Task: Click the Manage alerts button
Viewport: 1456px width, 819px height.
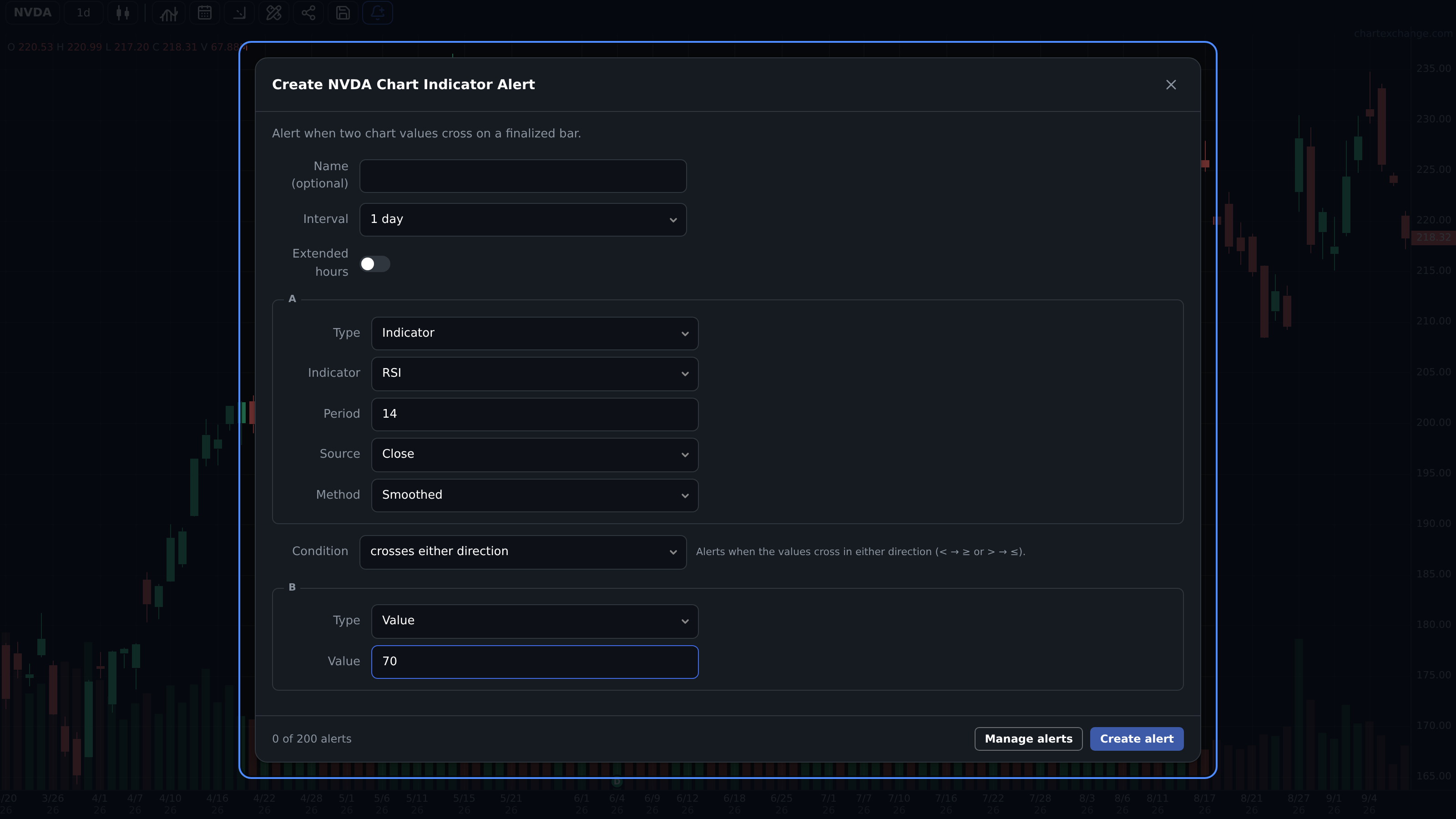Action: pyautogui.click(x=1028, y=739)
